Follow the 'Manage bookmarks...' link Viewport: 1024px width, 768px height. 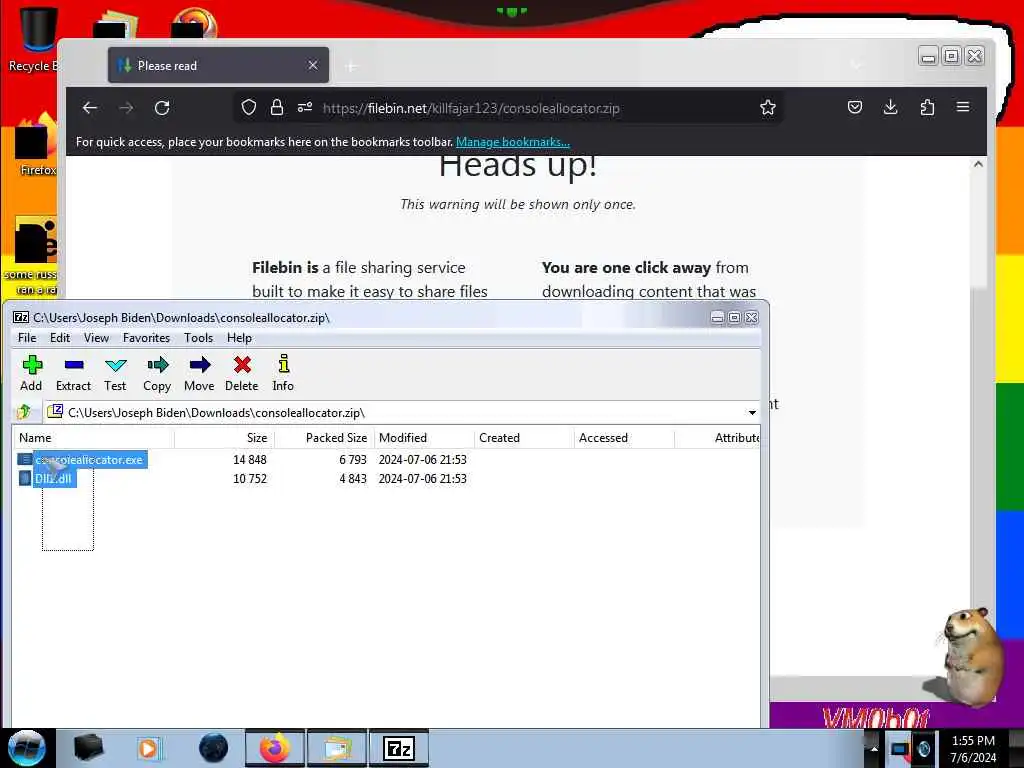click(x=513, y=142)
